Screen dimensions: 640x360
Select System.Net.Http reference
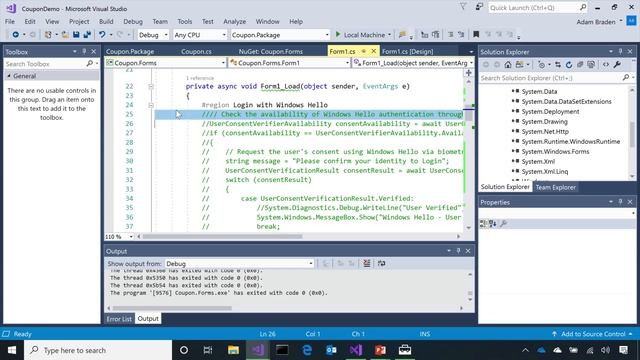click(x=545, y=131)
